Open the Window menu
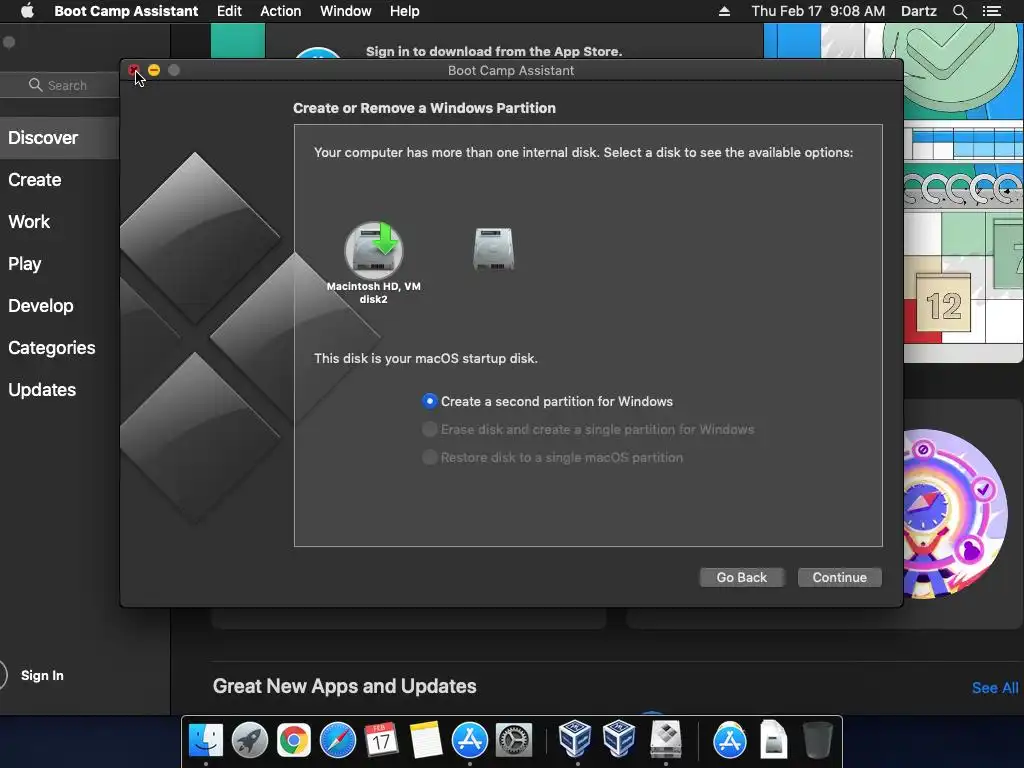 click(345, 11)
